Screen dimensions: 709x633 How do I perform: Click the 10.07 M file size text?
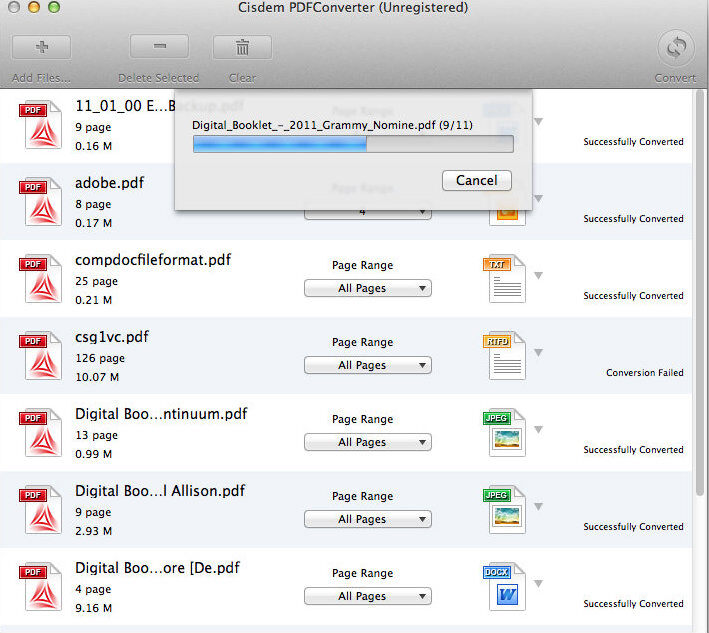(97, 377)
